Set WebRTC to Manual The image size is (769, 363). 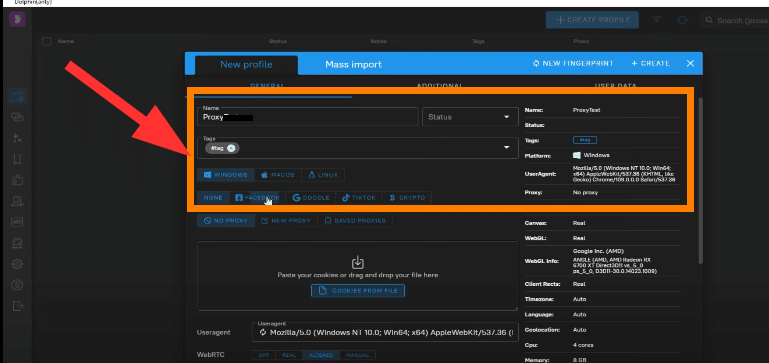358,355
